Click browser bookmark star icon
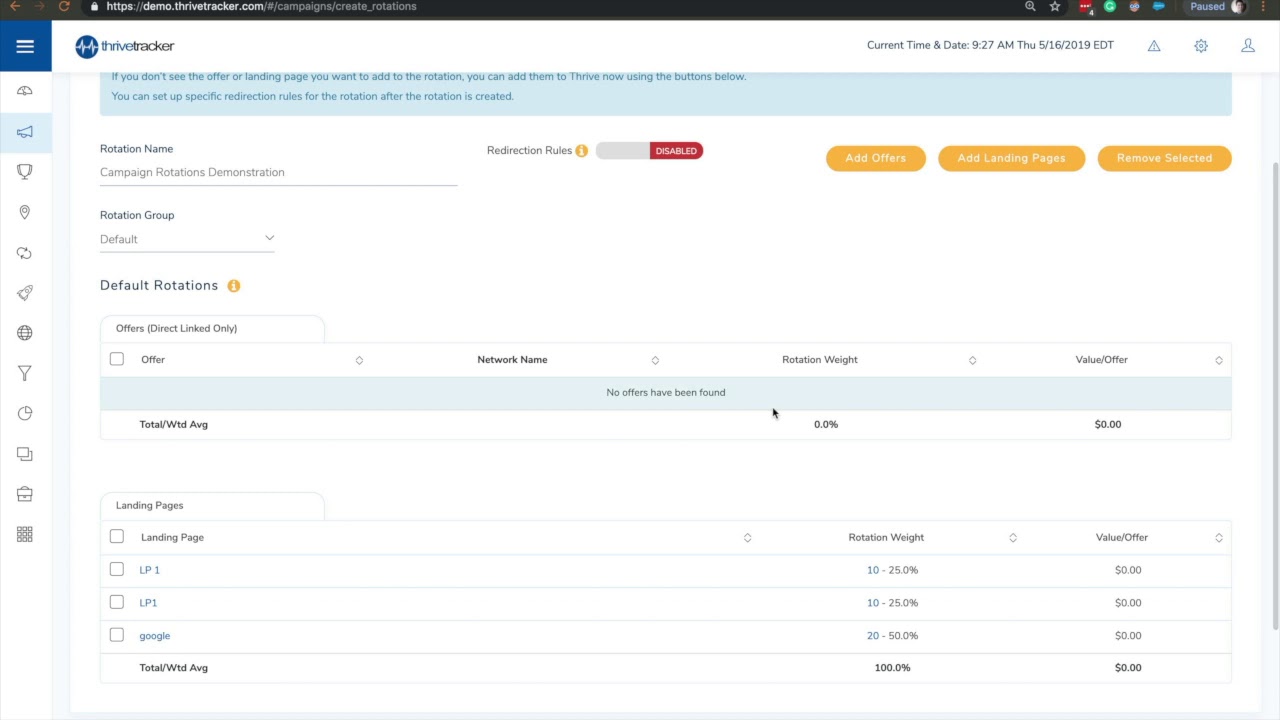The height and width of the screenshot is (720, 1280). 1055,6
